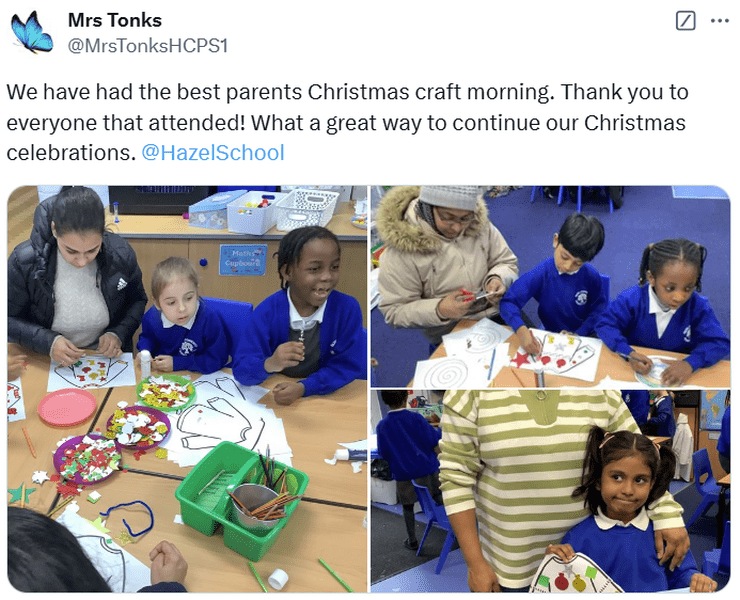
Task: Open the top-right photo of children drawing
Action: coord(550,287)
